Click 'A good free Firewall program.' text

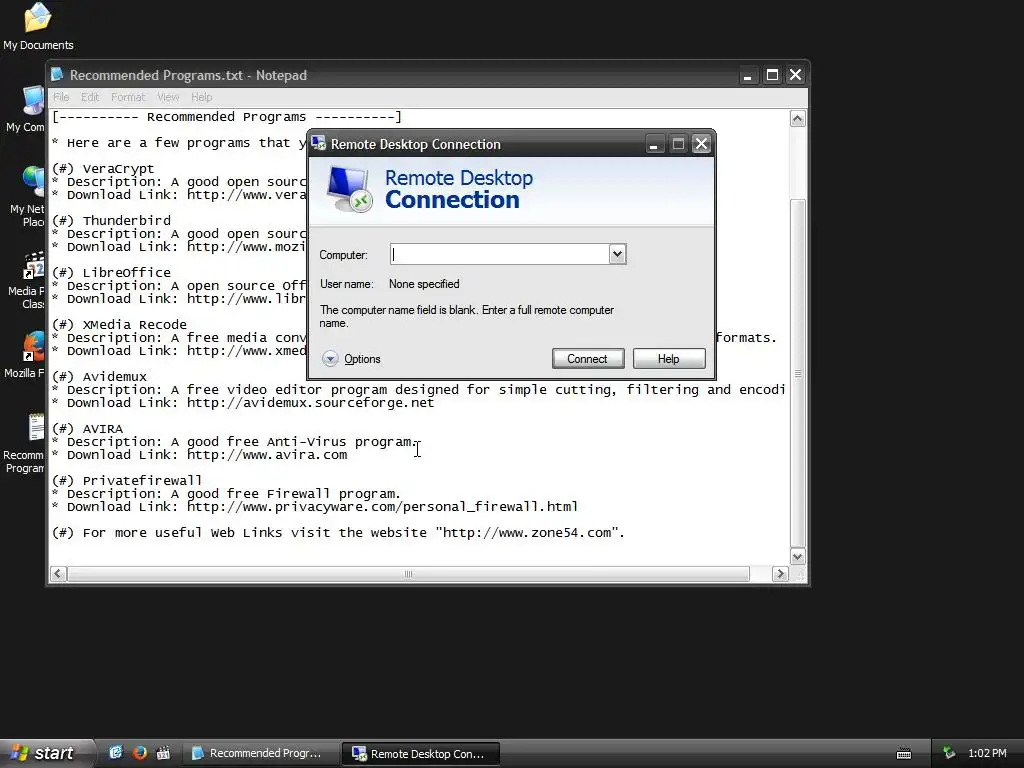(x=286, y=494)
